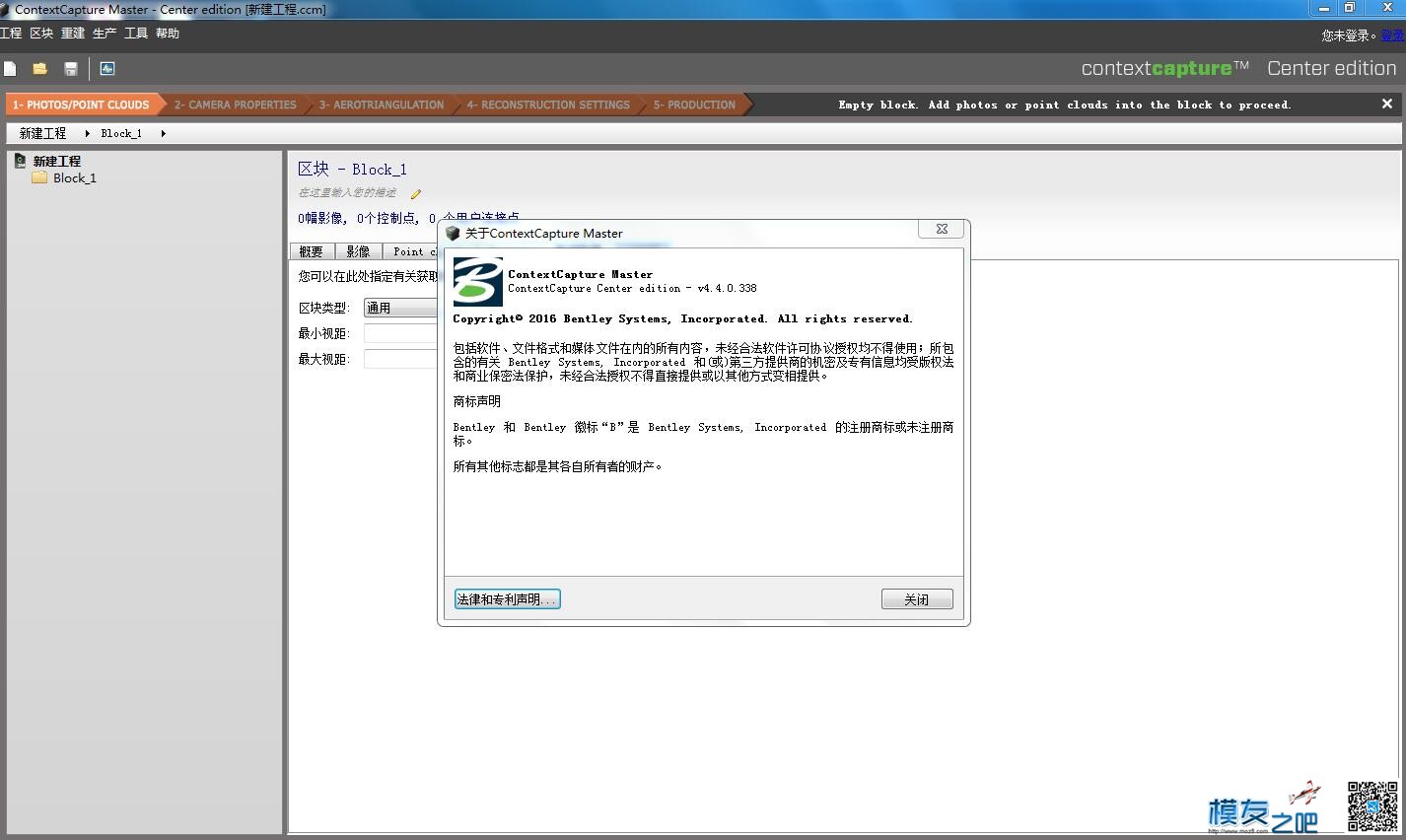Click the ContextCapture Master bold title in dialog
The height and width of the screenshot is (840, 1406).
click(x=580, y=275)
